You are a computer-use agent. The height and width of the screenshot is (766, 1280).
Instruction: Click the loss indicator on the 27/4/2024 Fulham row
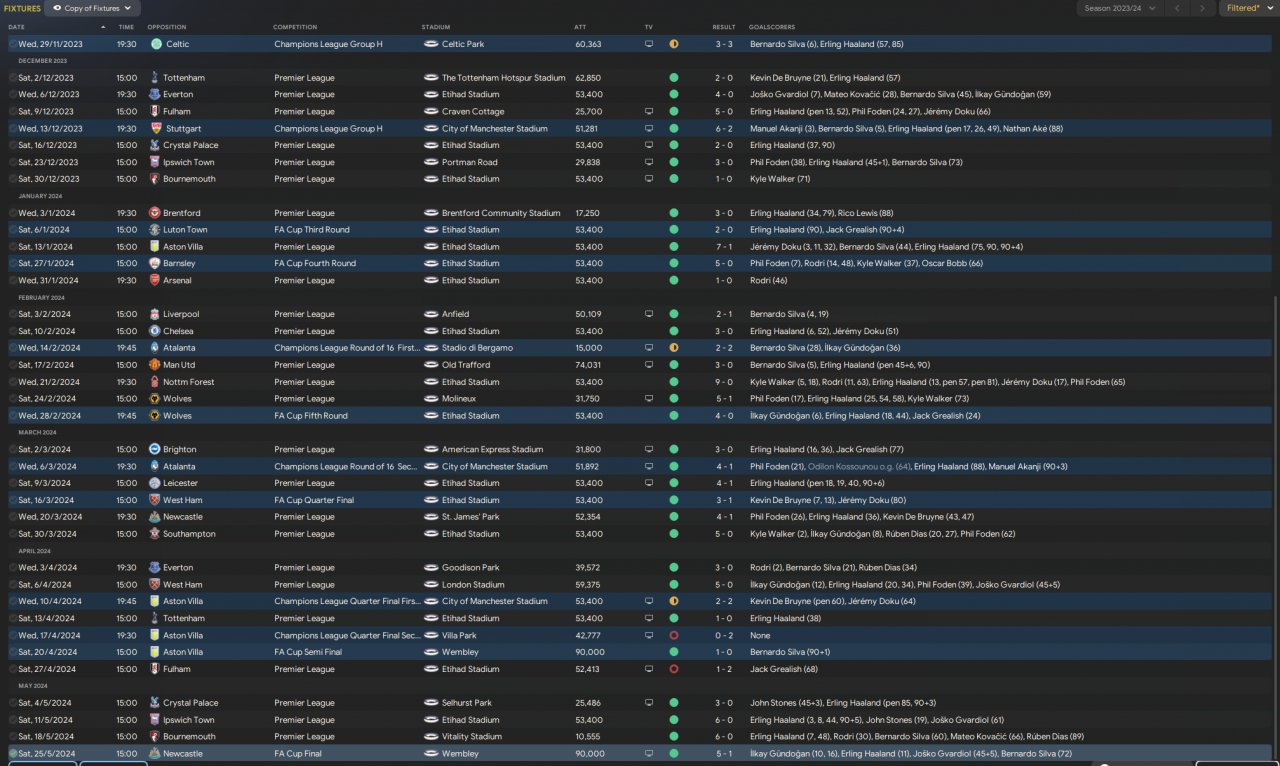674,669
